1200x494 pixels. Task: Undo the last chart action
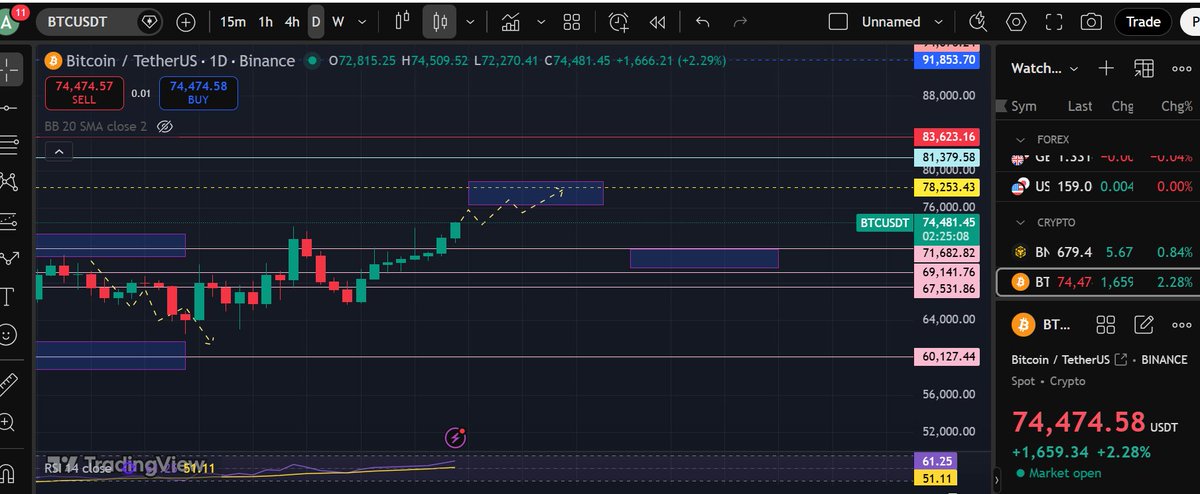tap(702, 21)
